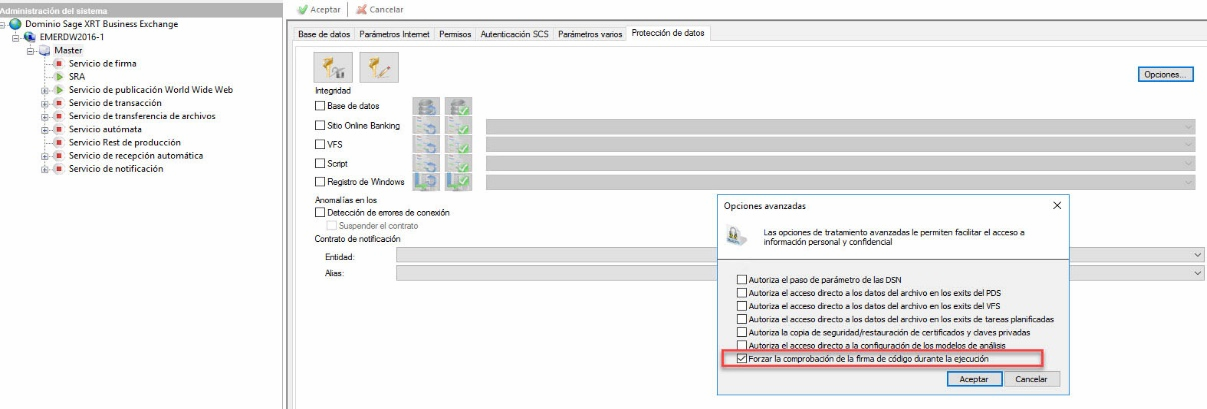Check the VFS integrity checkbox

(320, 144)
